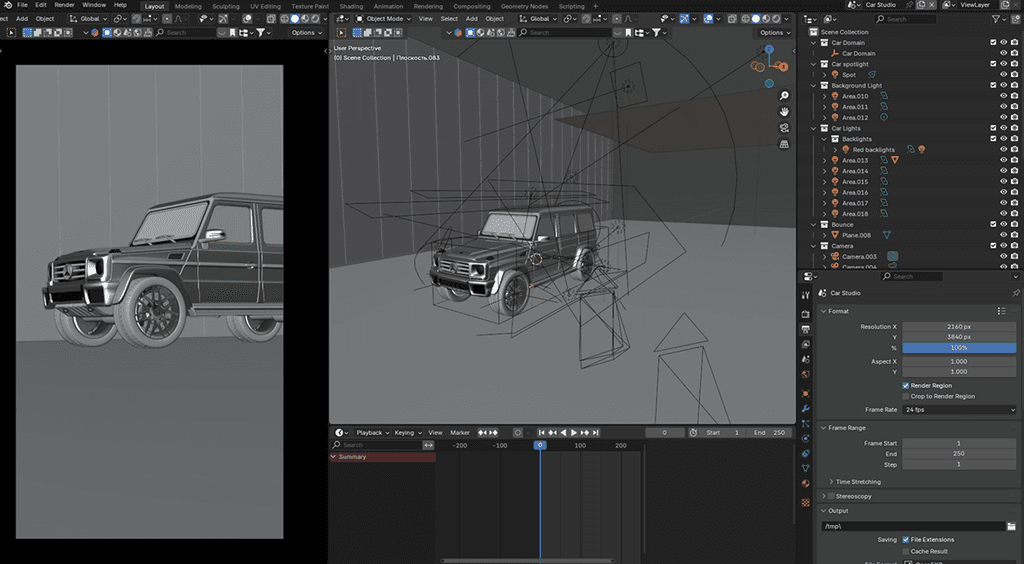This screenshot has width=1024, height=564.
Task: Toggle camera view with the viewport camera gizmo
Action: 784,128
